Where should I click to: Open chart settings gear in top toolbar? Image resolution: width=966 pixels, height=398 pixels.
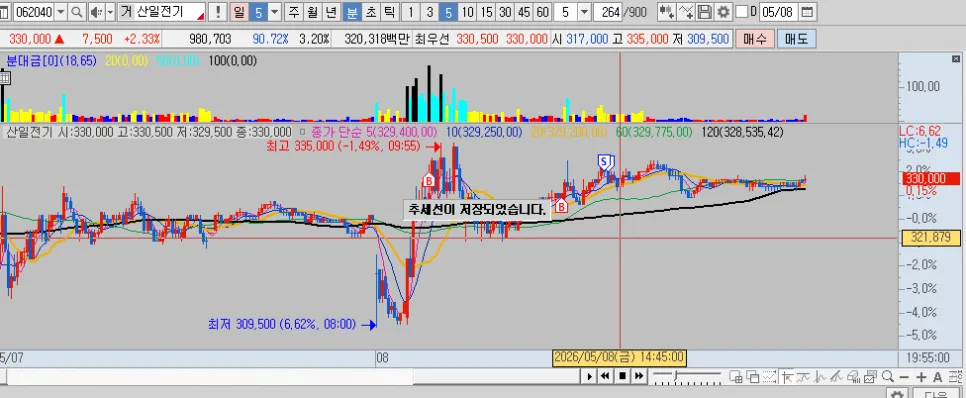pyautogui.click(x=723, y=12)
